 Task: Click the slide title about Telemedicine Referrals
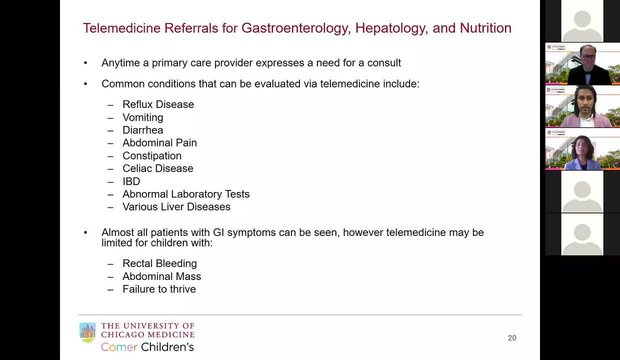click(297, 28)
